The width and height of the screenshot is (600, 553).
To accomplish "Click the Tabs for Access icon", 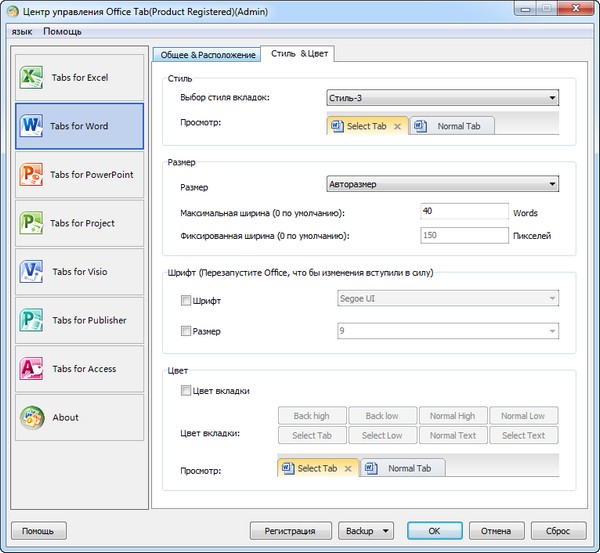I will 32,369.
